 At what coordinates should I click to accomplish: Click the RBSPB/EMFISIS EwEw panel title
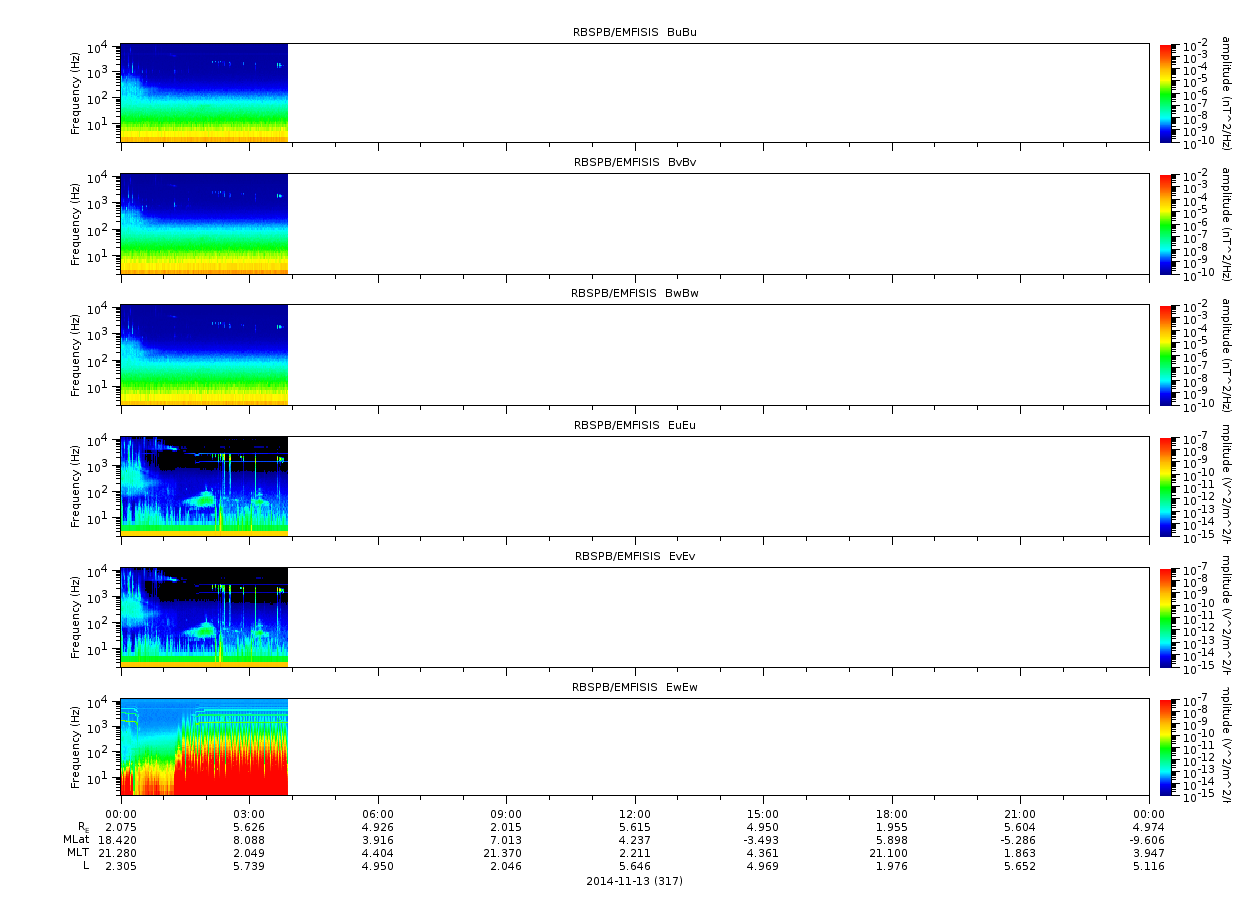tap(634, 688)
